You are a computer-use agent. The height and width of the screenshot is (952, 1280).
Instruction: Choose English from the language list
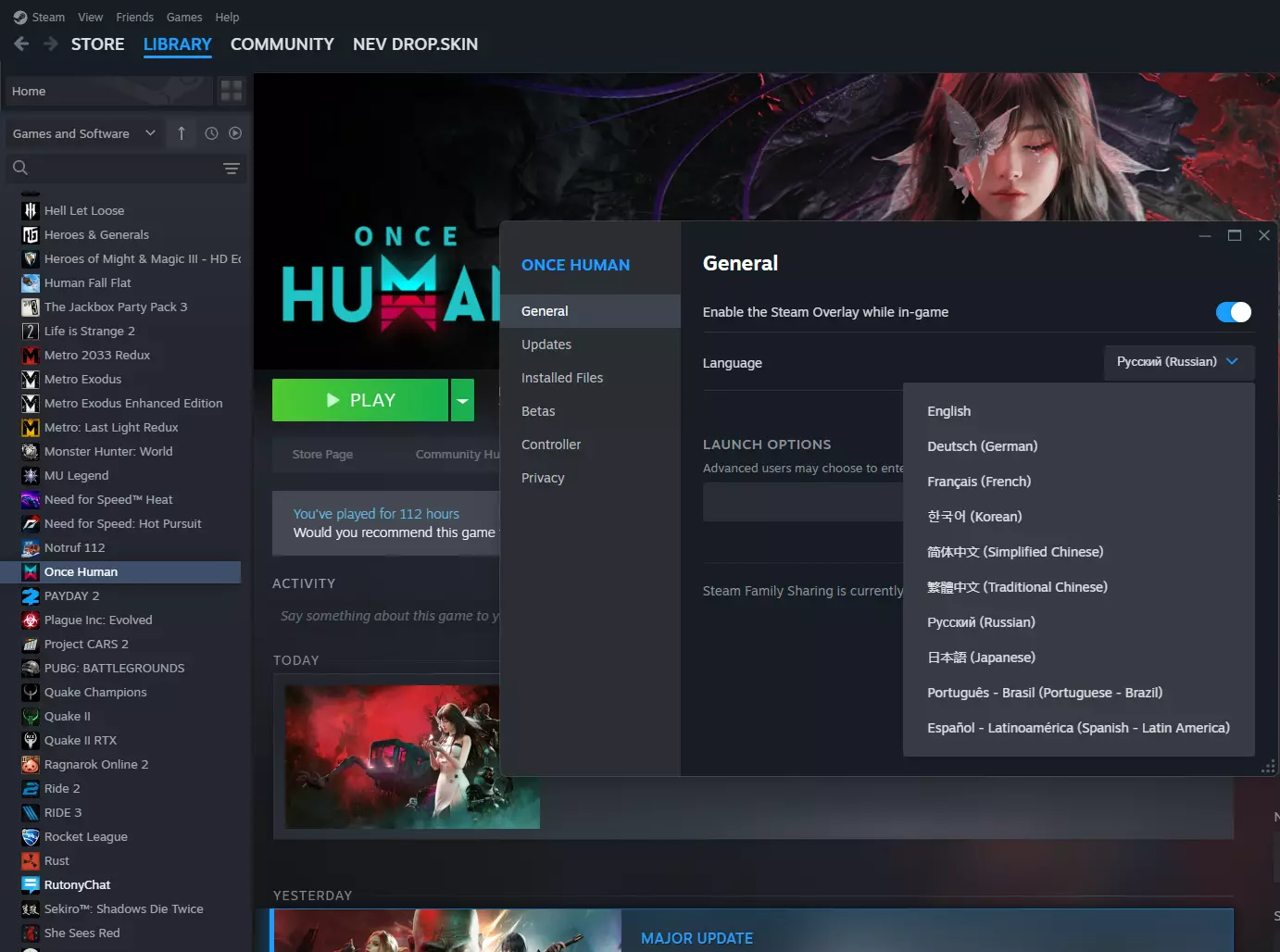948,411
